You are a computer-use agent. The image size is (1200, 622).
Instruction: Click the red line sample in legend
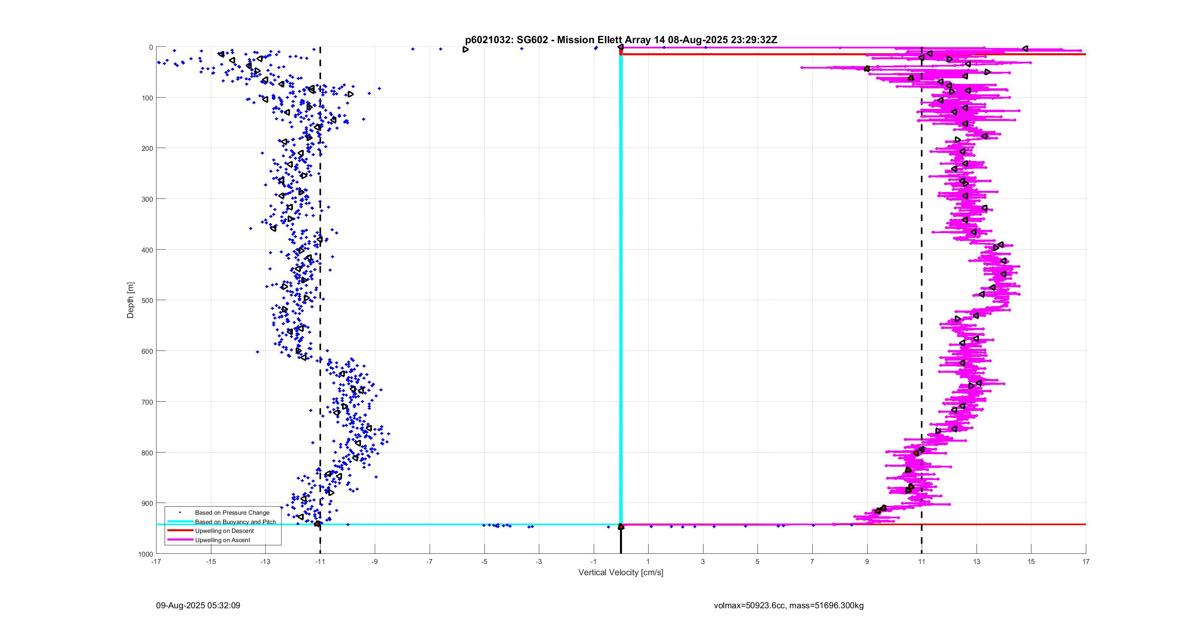(x=179, y=531)
